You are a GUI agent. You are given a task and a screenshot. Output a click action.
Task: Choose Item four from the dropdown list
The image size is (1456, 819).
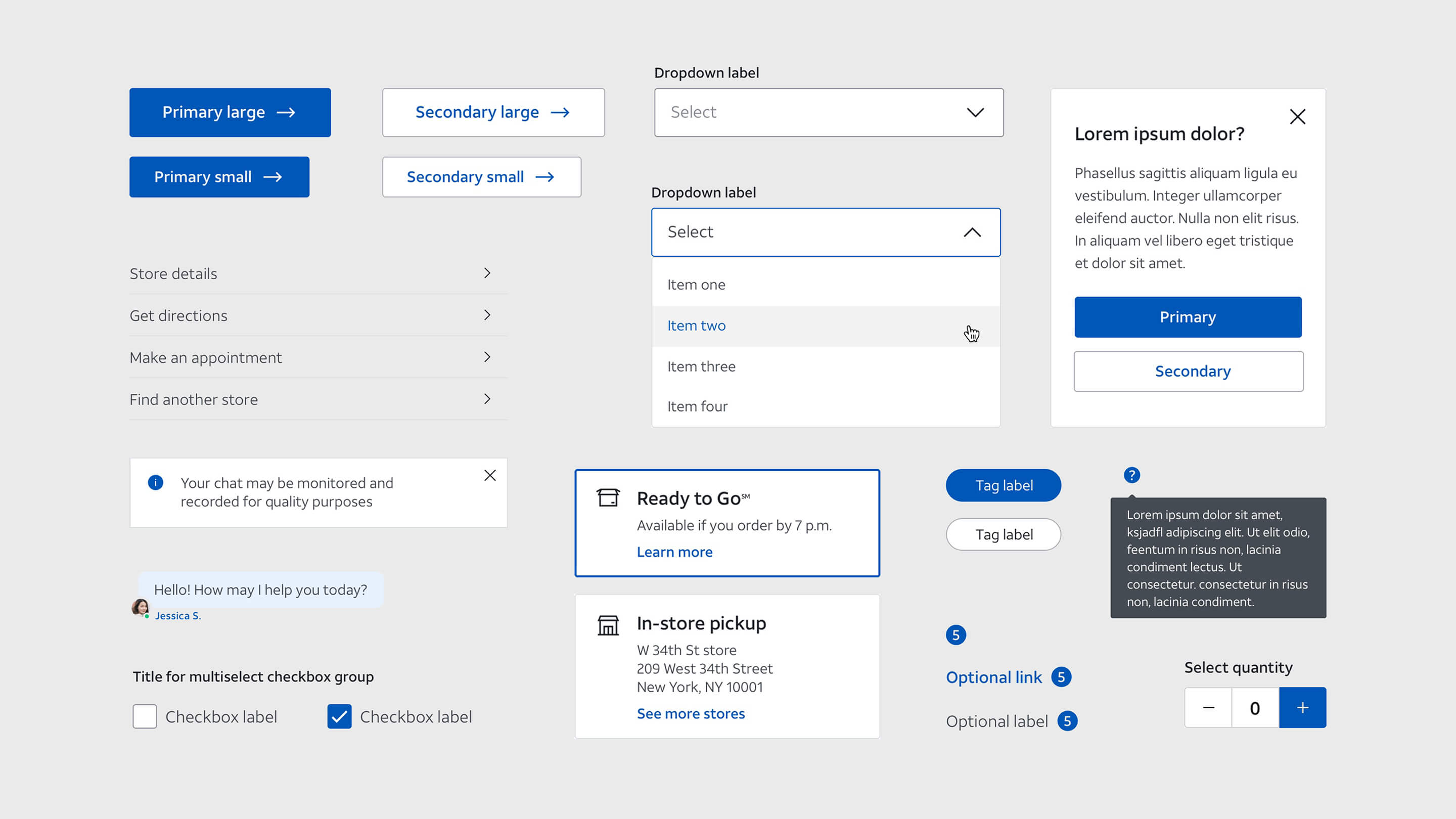[826, 406]
